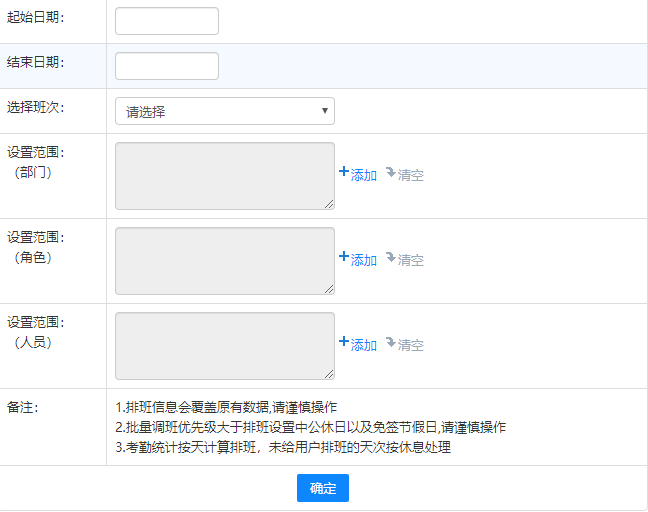Screen dimensions: 648x512
Task: Click the plus icon for personnel range
Action: pos(344,342)
